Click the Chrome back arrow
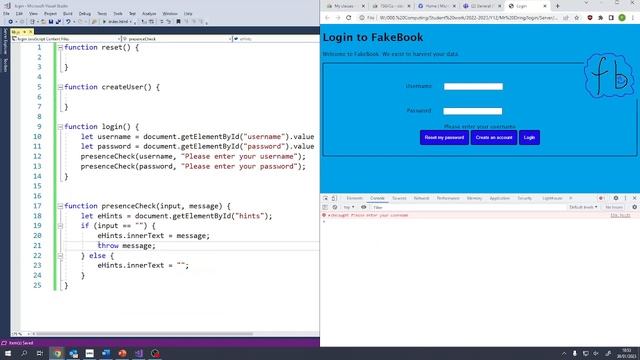Screen dimensions: 640x360 coord(327,18)
